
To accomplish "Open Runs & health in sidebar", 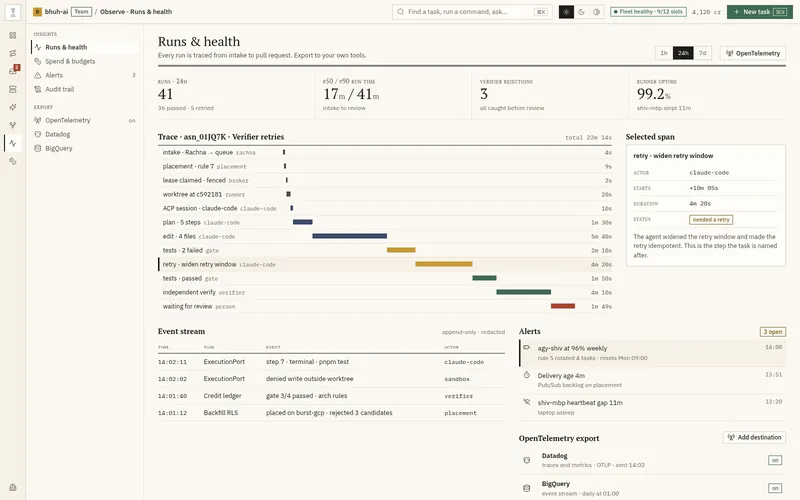I will tap(85, 47).
